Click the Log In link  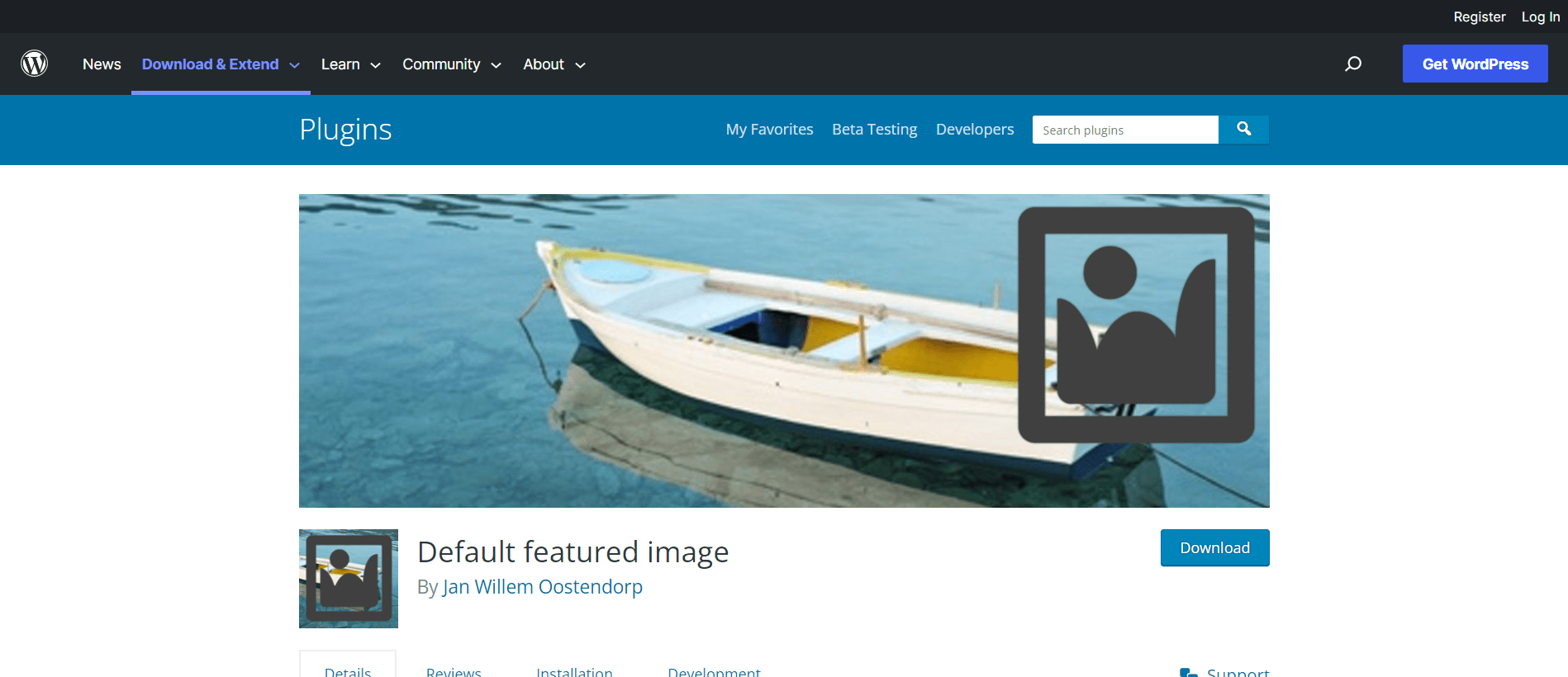(x=1540, y=17)
